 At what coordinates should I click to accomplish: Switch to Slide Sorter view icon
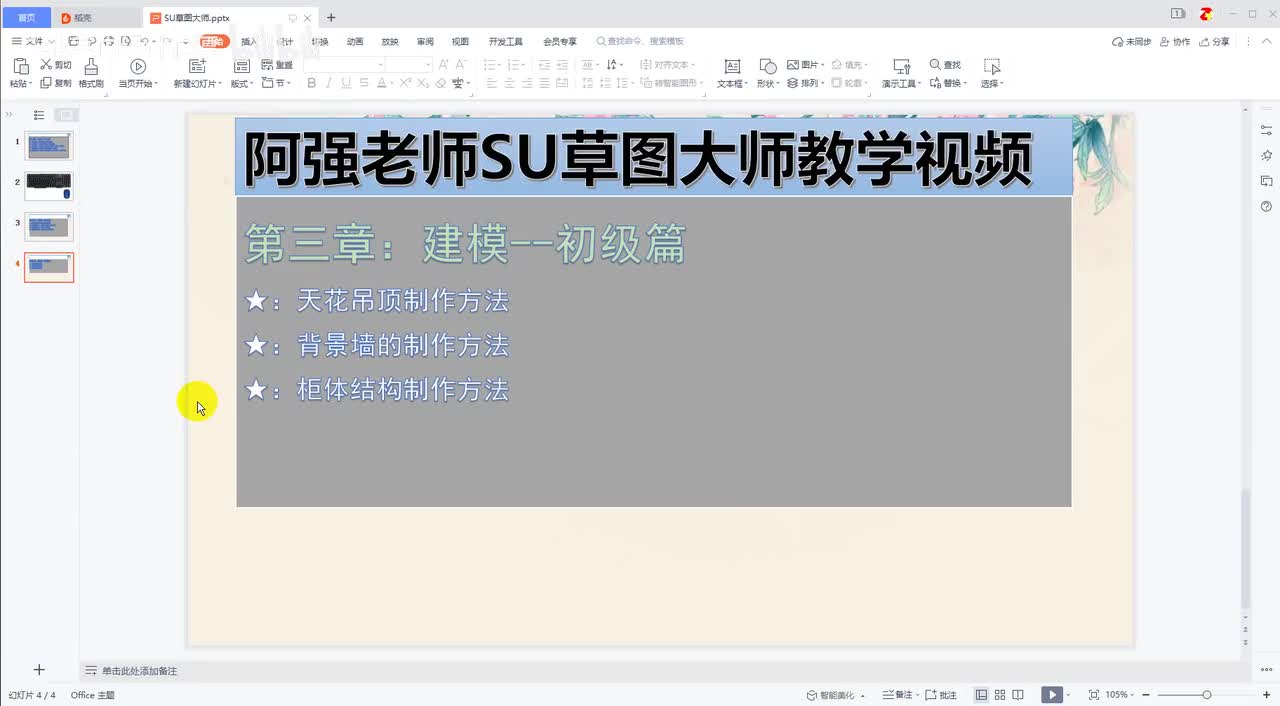[1000, 695]
